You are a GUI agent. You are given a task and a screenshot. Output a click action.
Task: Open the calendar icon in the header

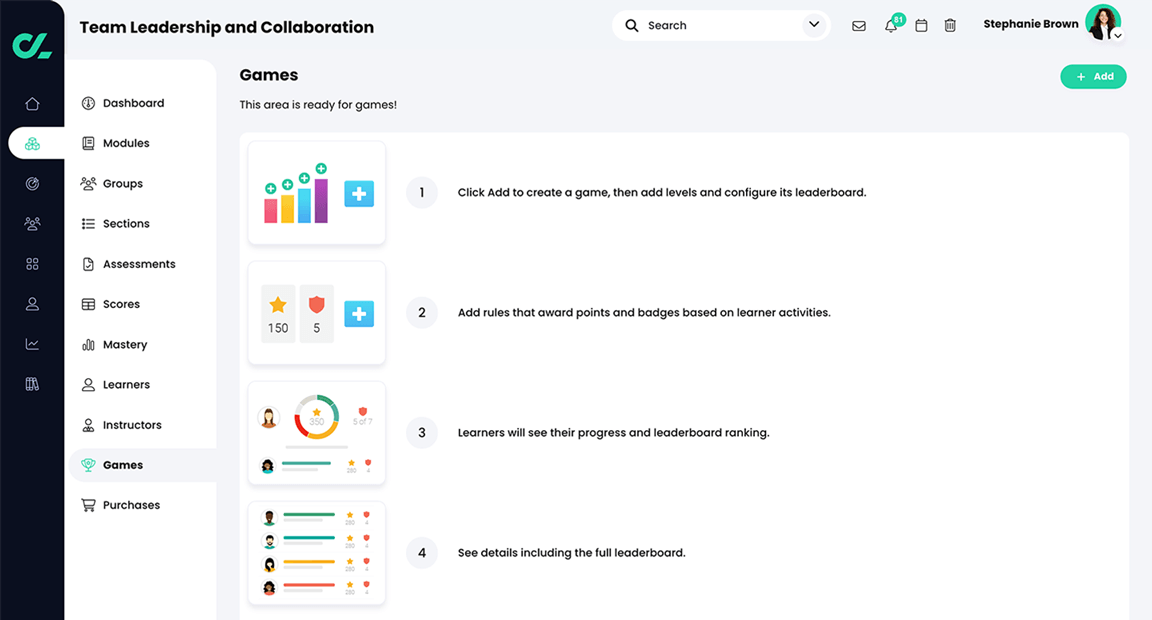(921, 25)
